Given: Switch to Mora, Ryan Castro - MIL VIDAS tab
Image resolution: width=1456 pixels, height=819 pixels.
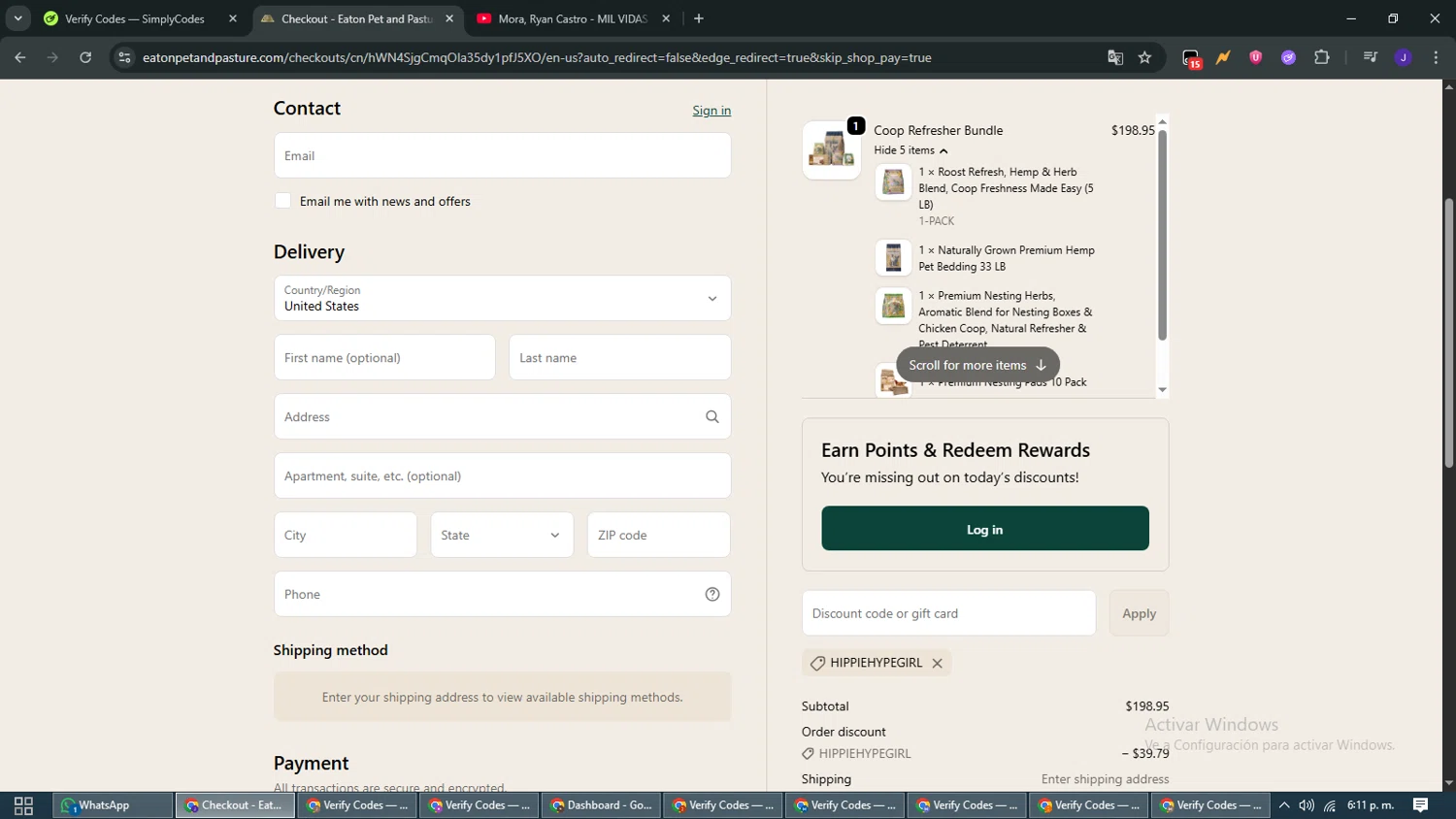Looking at the screenshot, I should [572, 18].
